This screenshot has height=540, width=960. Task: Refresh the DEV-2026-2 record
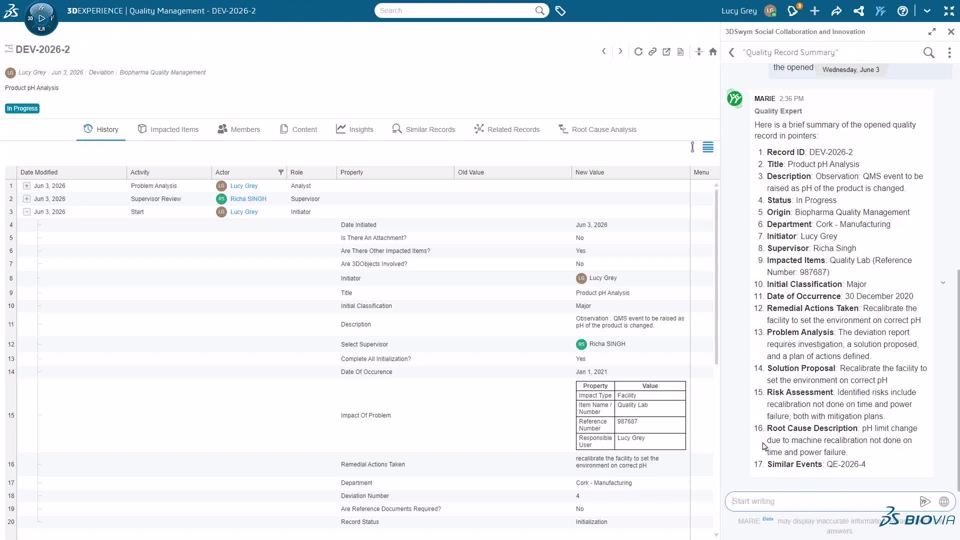pyautogui.click(x=638, y=51)
